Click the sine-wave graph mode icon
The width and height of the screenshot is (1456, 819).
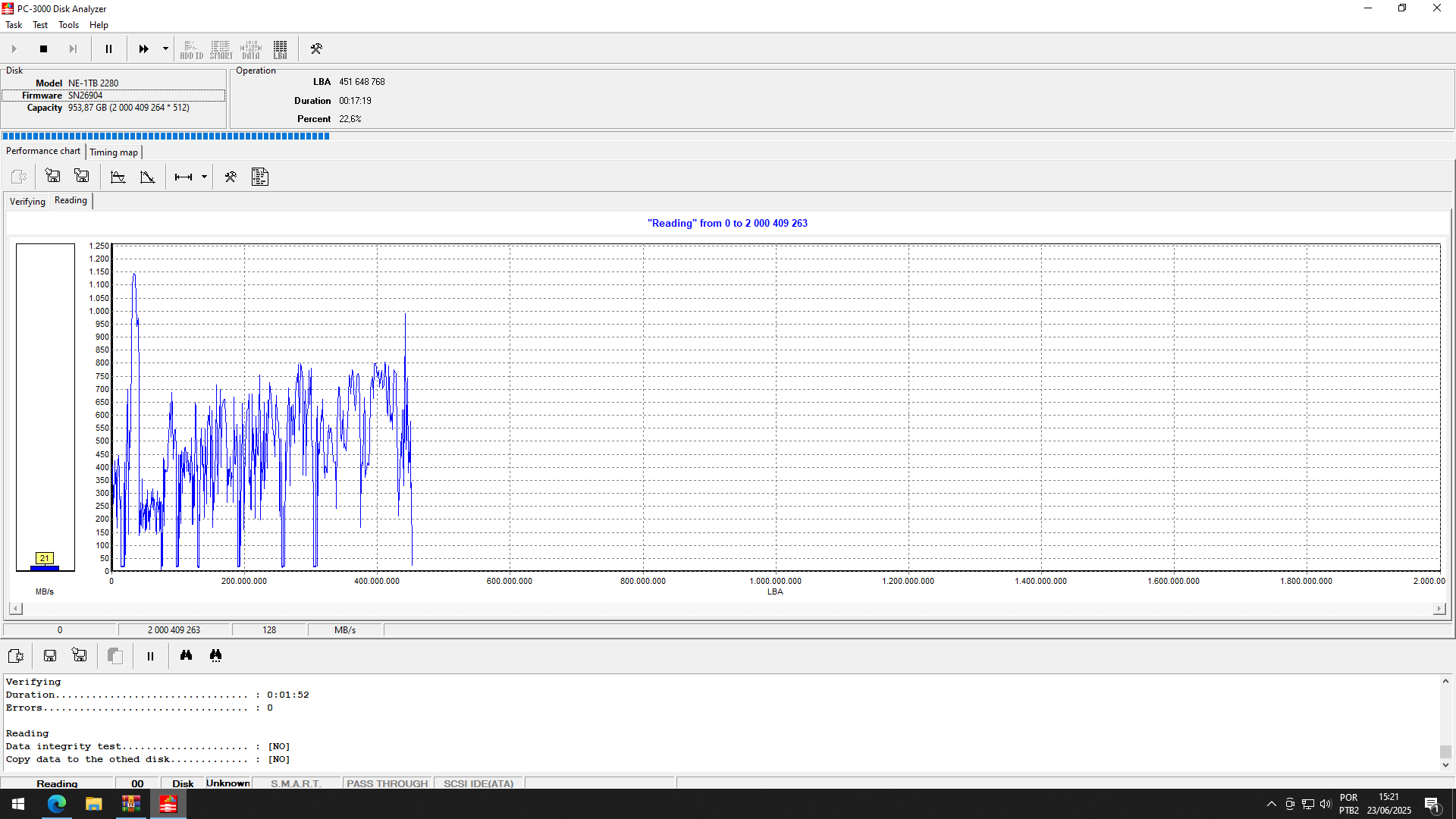click(118, 177)
